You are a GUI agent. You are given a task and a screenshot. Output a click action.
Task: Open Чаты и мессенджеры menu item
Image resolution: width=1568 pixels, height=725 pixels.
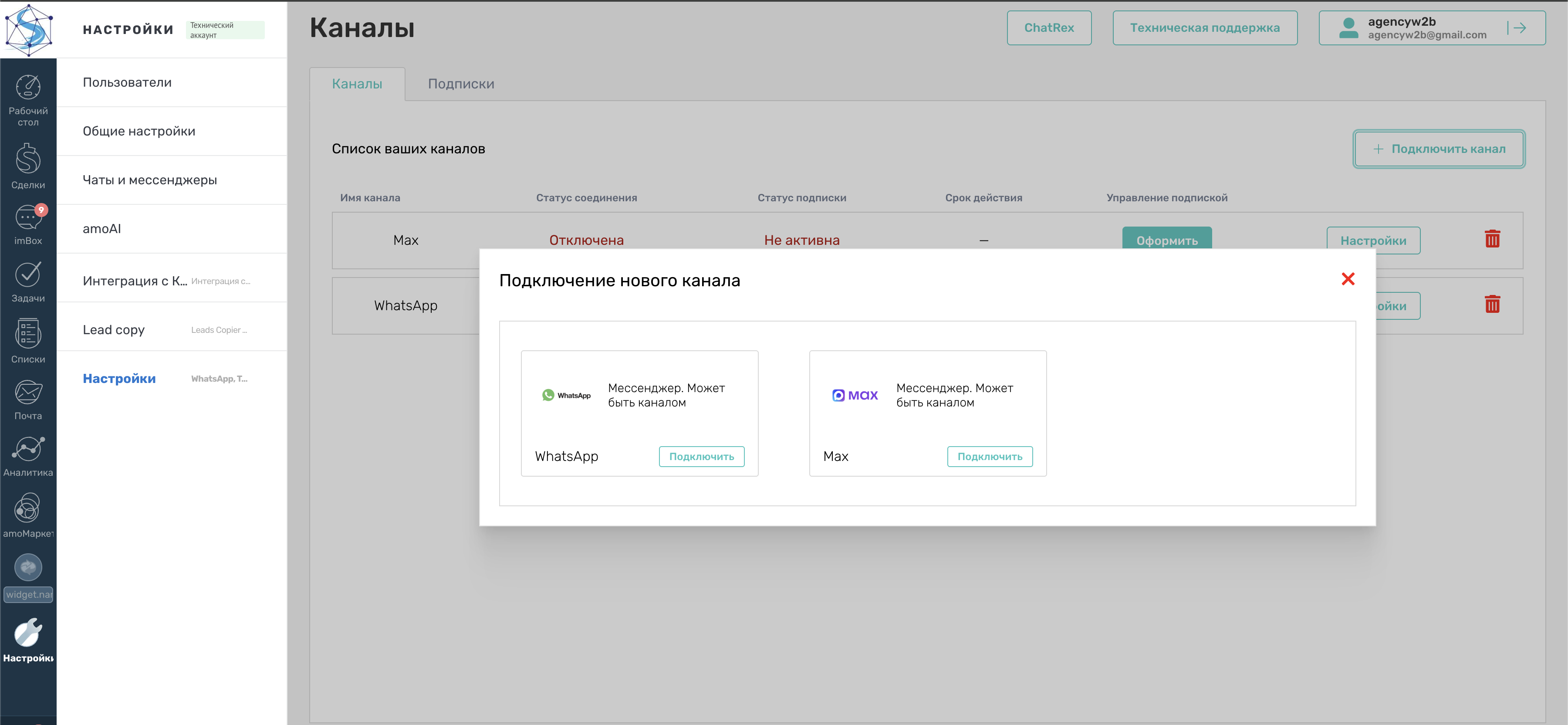tap(150, 180)
